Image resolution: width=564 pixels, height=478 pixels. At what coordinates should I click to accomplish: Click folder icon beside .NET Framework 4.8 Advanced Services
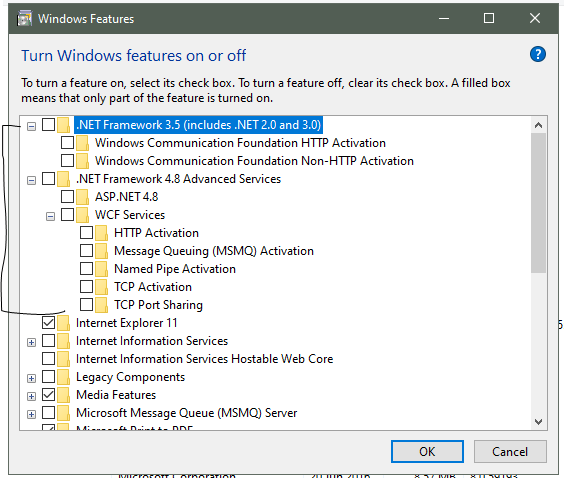point(64,179)
